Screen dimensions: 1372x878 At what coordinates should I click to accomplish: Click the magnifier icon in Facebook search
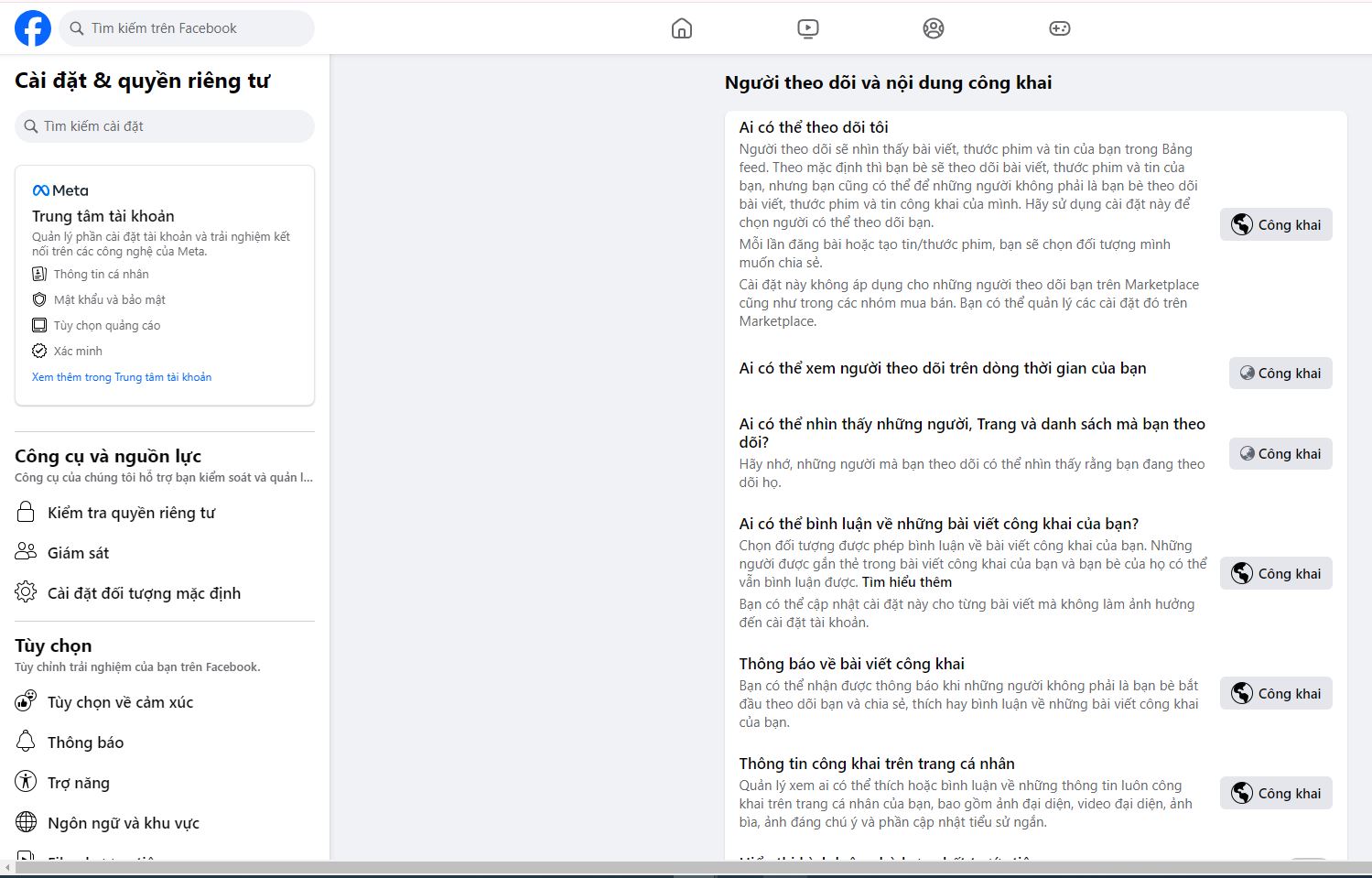[x=77, y=28]
